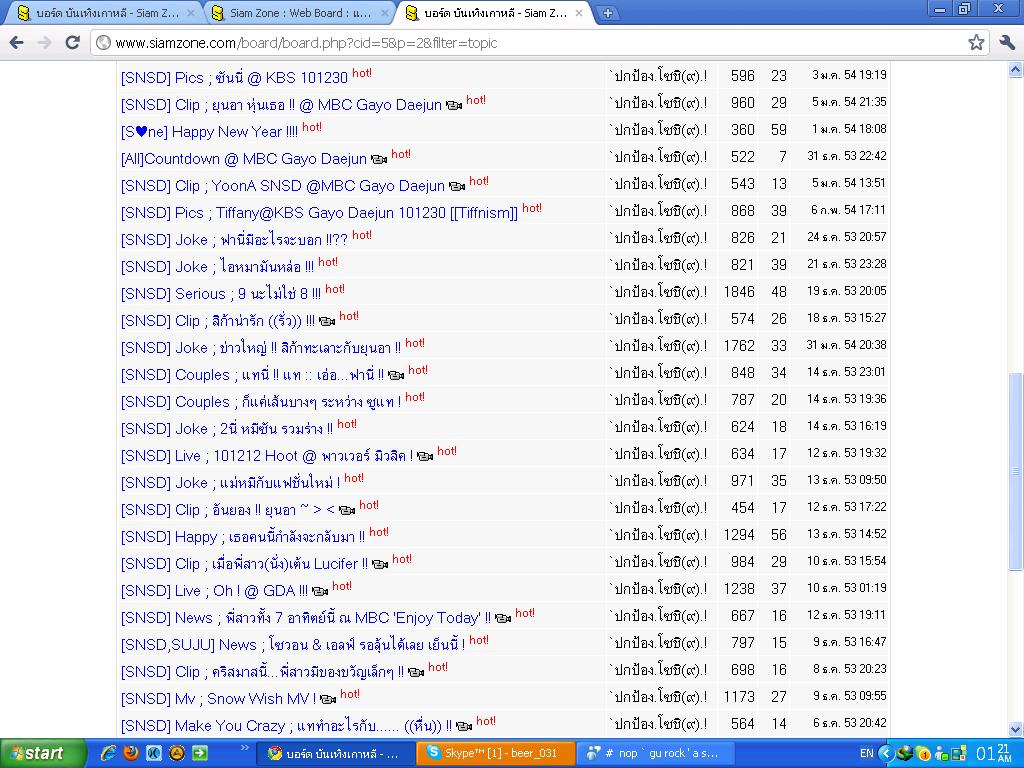Open the nop ` gu rock taskbar window
Screen dimensions: 1024x768
[x=656, y=754]
